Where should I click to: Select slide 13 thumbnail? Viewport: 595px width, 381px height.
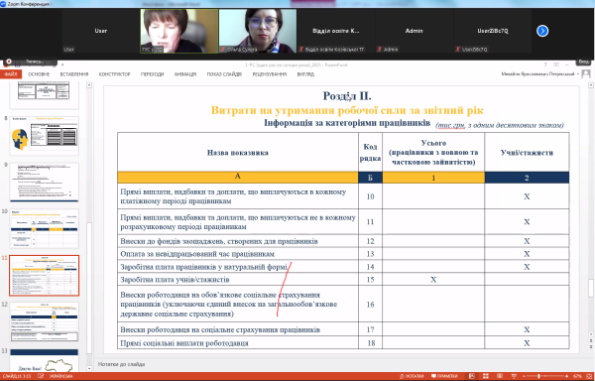pyautogui.click(x=44, y=360)
